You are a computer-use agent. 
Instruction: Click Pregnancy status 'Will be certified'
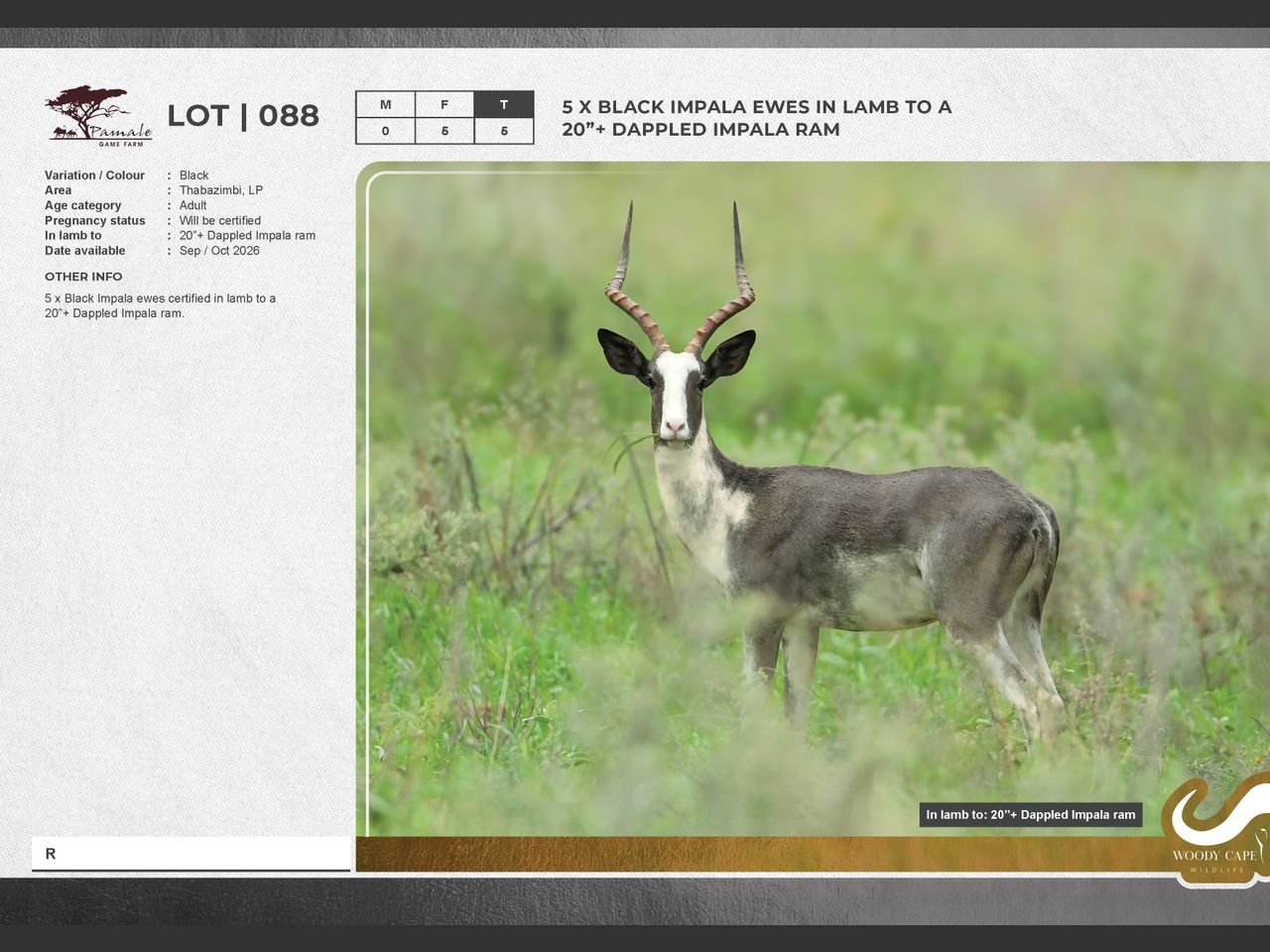click(219, 221)
